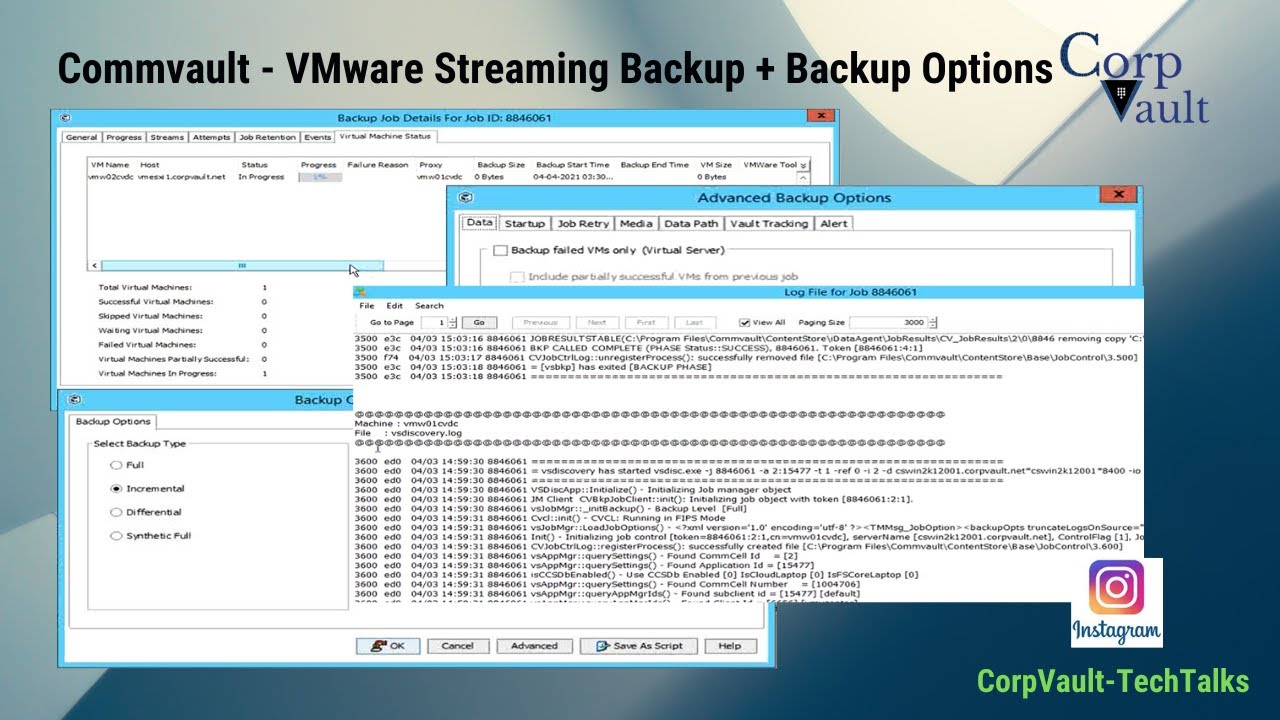1280x720 pixels.
Task: Select the Incremental backup type
Action: pyautogui.click(x=116, y=489)
